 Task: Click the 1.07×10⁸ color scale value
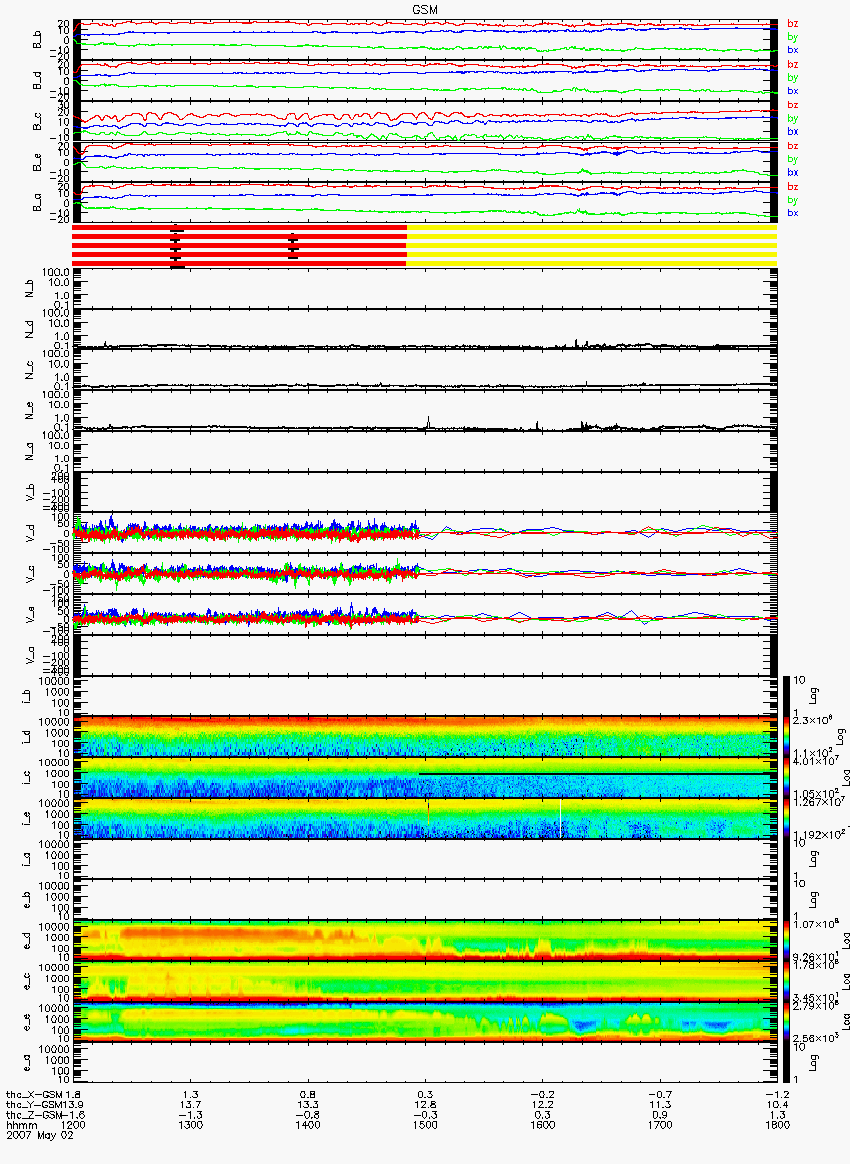point(818,924)
